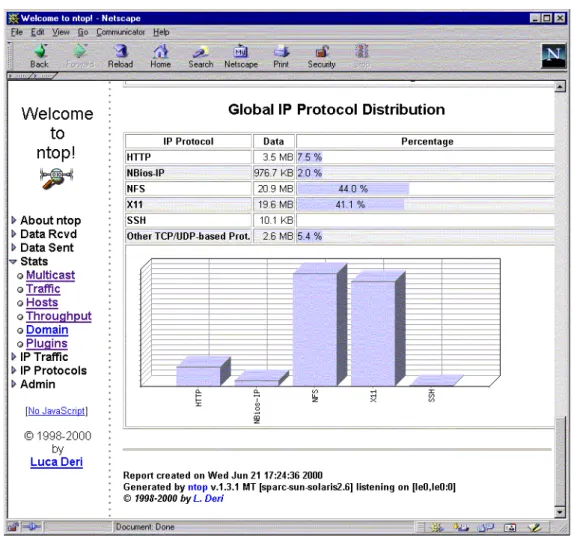574x537 pixels.
Task: Open the Plugins link
Action: tap(47, 343)
